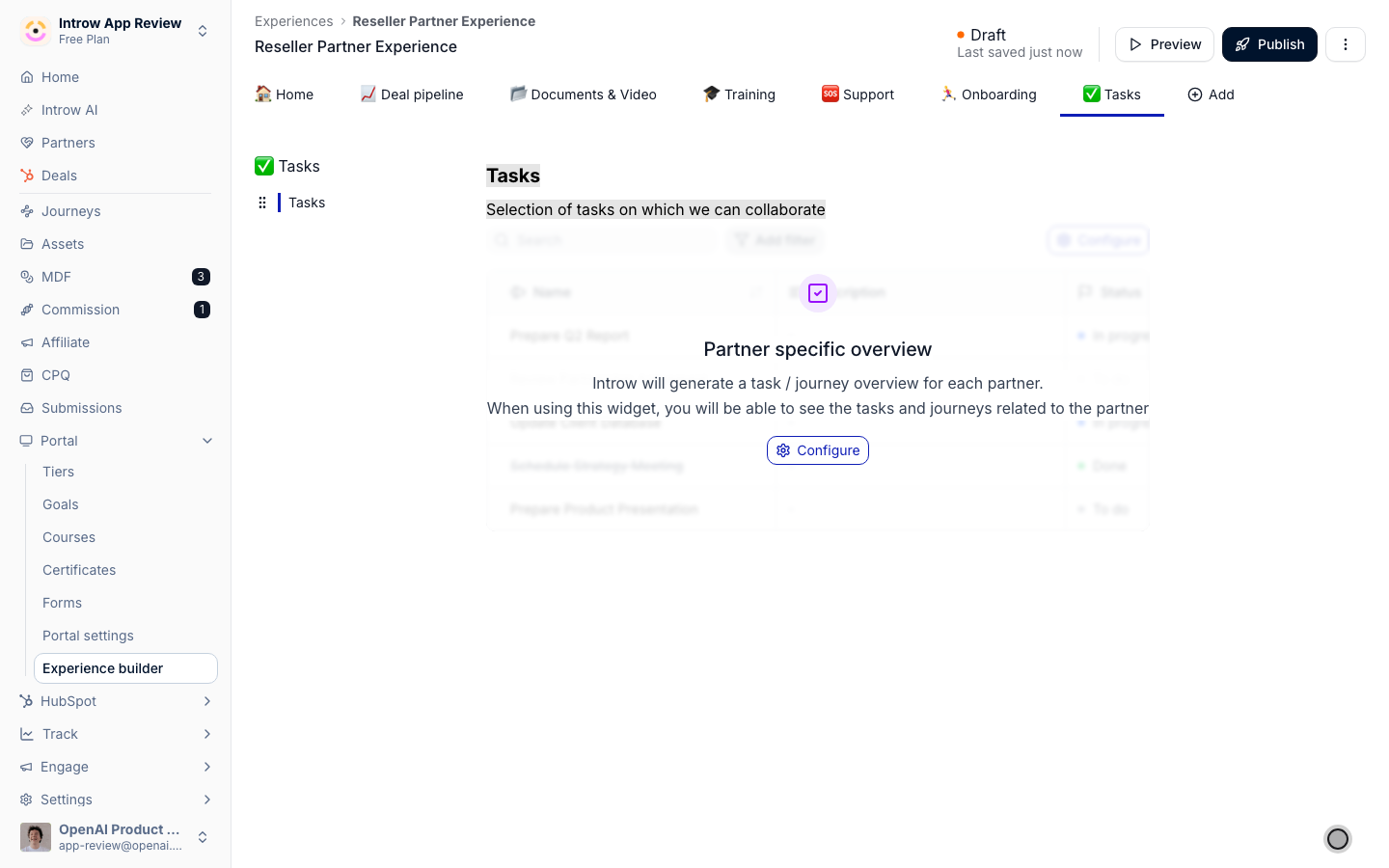Click the Preview button

click(x=1164, y=44)
